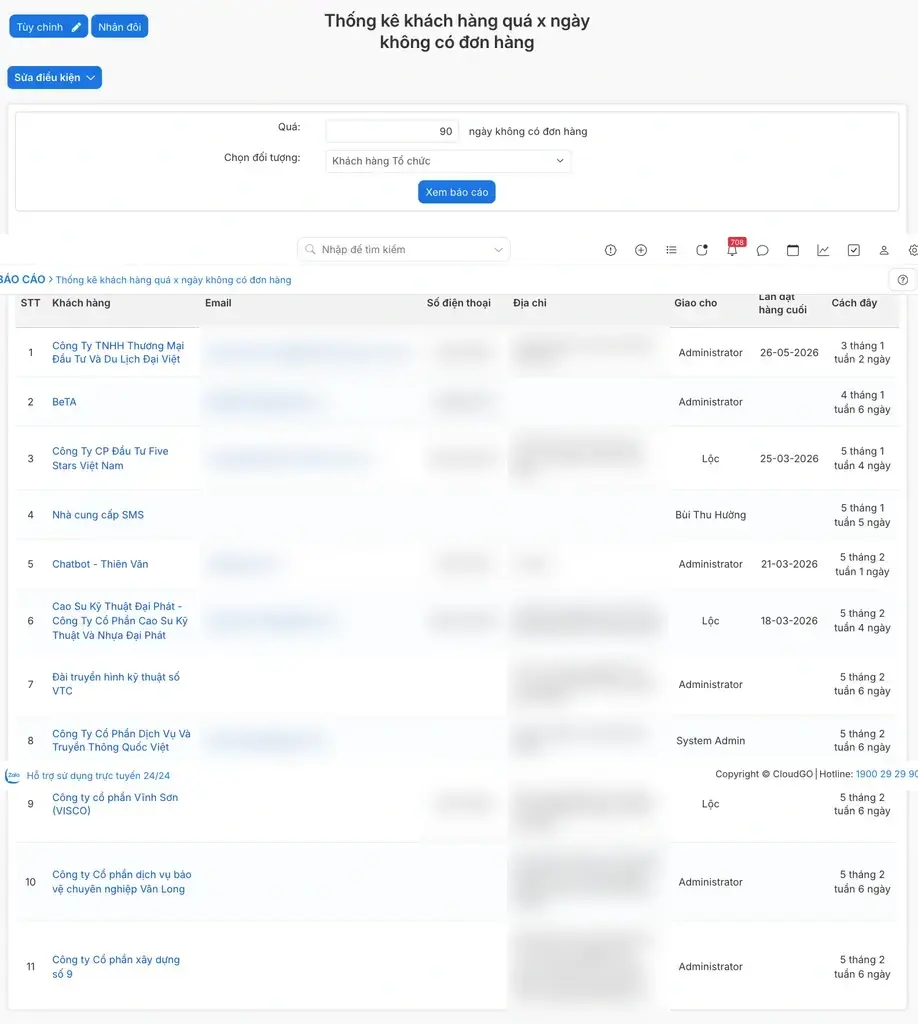Image resolution: width=918 pixels, height=1024 pixels.
Task: Open customer Công Ty TNHH Thương Mại Đầu Tư Và Du Lịch Đại Việt
Action: 118,352
